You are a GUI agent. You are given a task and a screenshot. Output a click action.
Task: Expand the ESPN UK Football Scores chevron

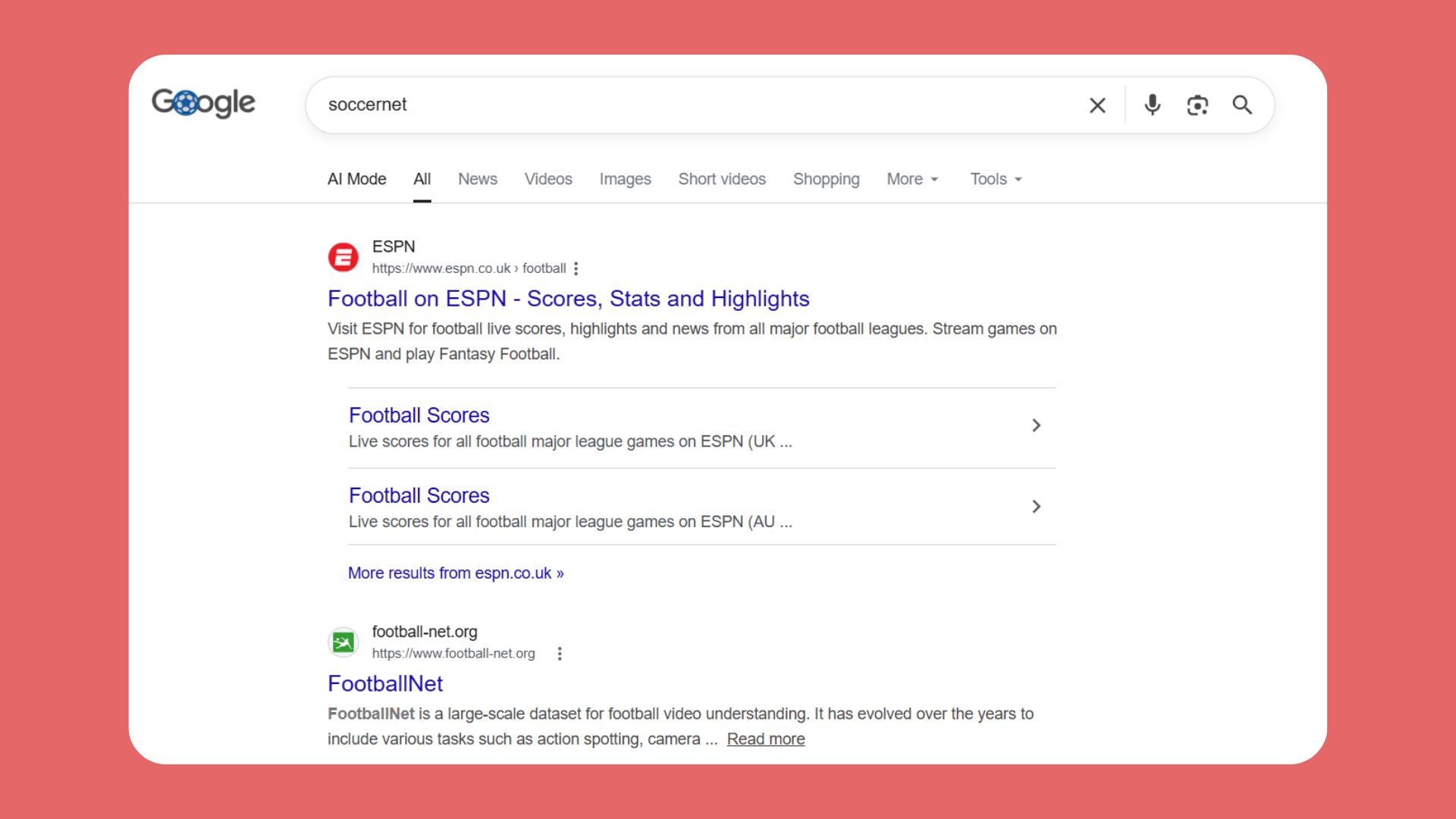pyautogui.click(x=1037, y=425)
